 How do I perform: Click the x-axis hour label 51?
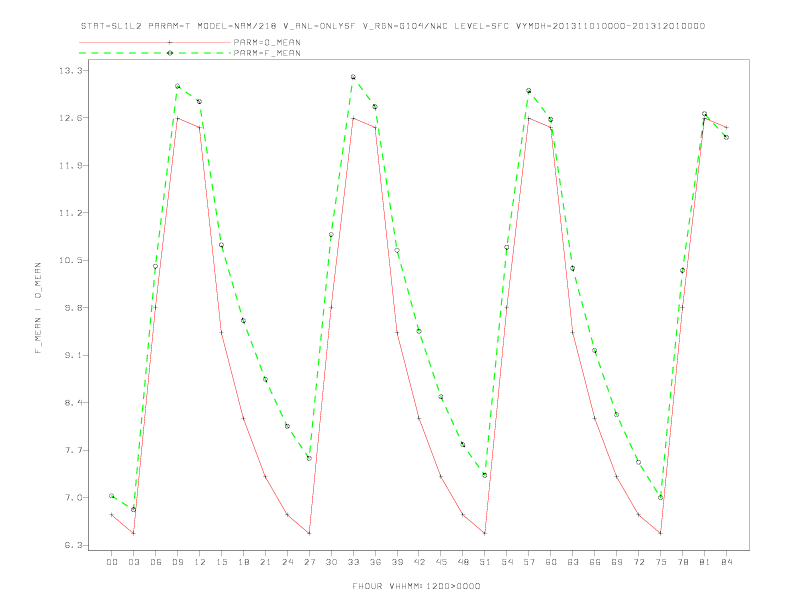click(485, 562)
